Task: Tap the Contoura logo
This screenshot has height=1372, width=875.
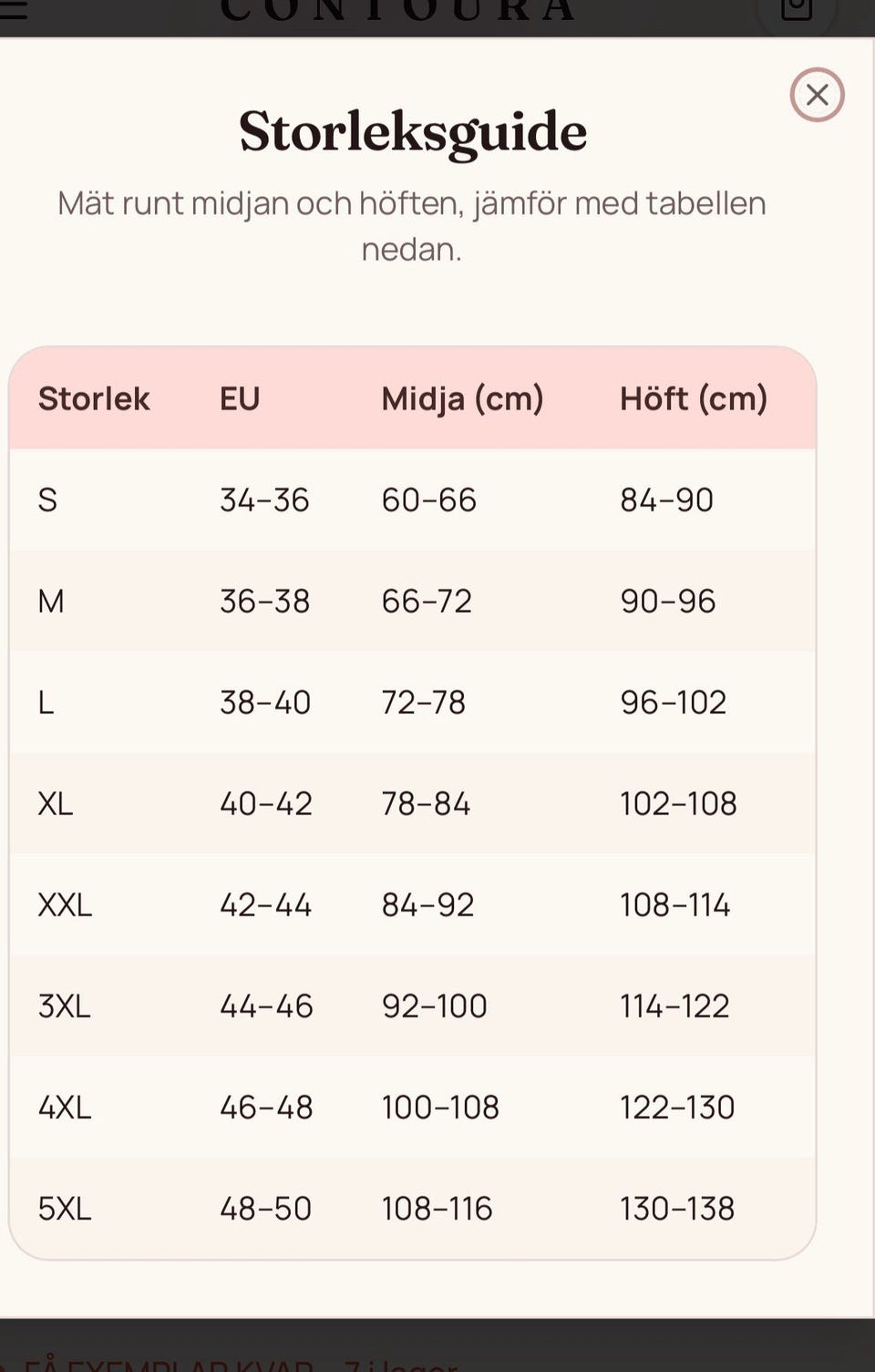Action: pos(397,9)
